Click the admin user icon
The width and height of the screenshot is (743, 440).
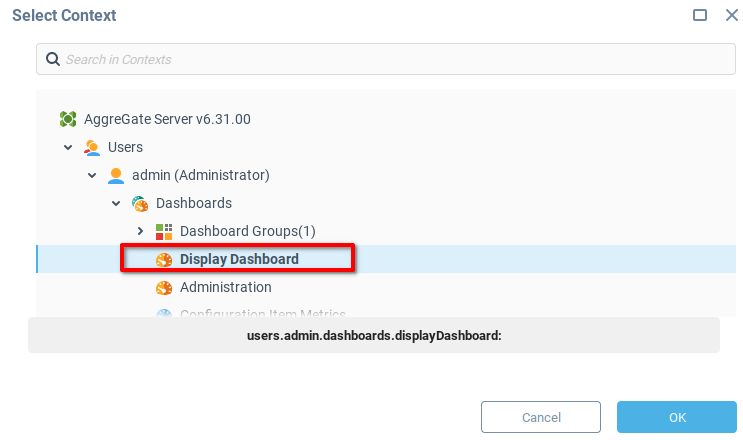116,175
